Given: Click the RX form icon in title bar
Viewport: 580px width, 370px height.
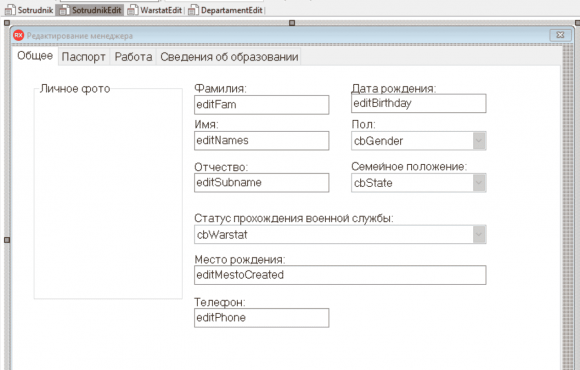Looking at the screenshot, I should [x=18, y=36].
